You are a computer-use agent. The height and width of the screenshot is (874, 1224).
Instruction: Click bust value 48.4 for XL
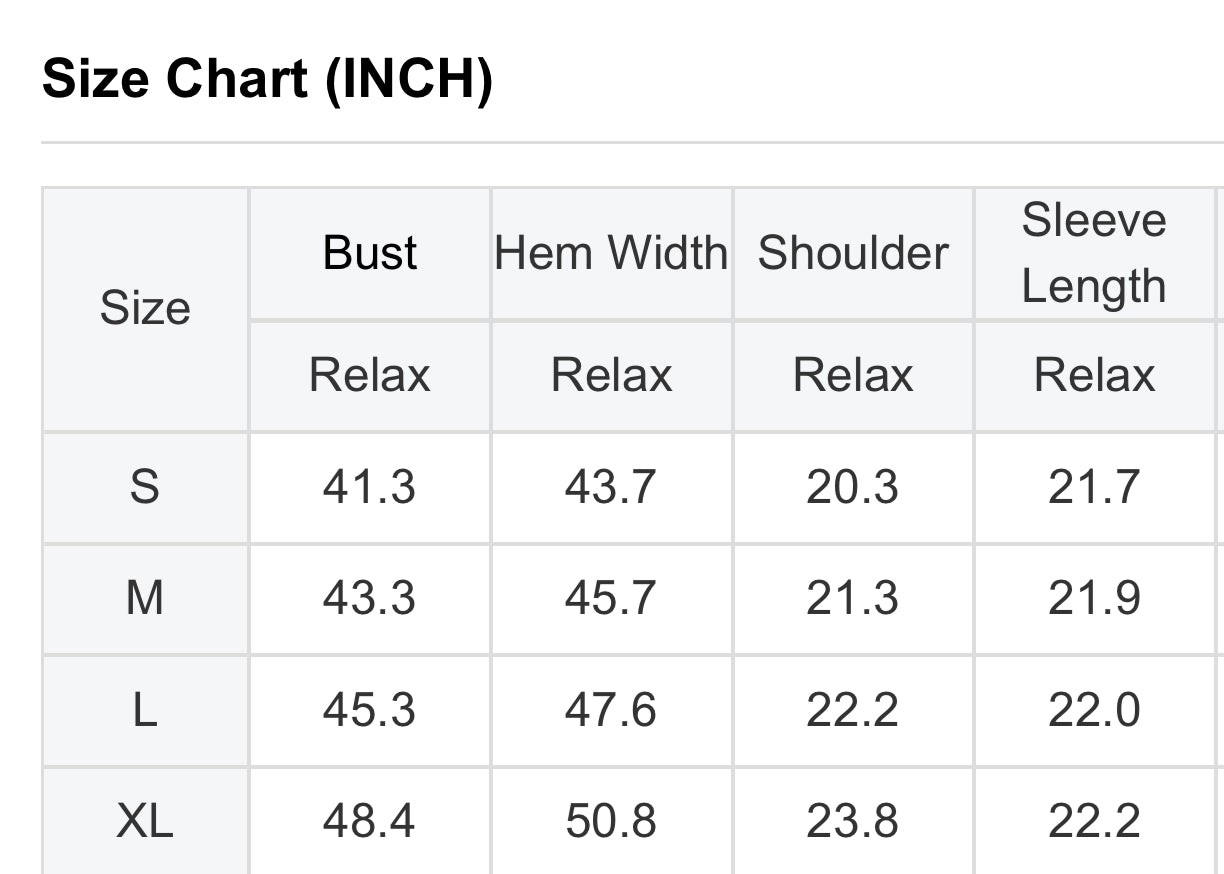coord(370,821)
